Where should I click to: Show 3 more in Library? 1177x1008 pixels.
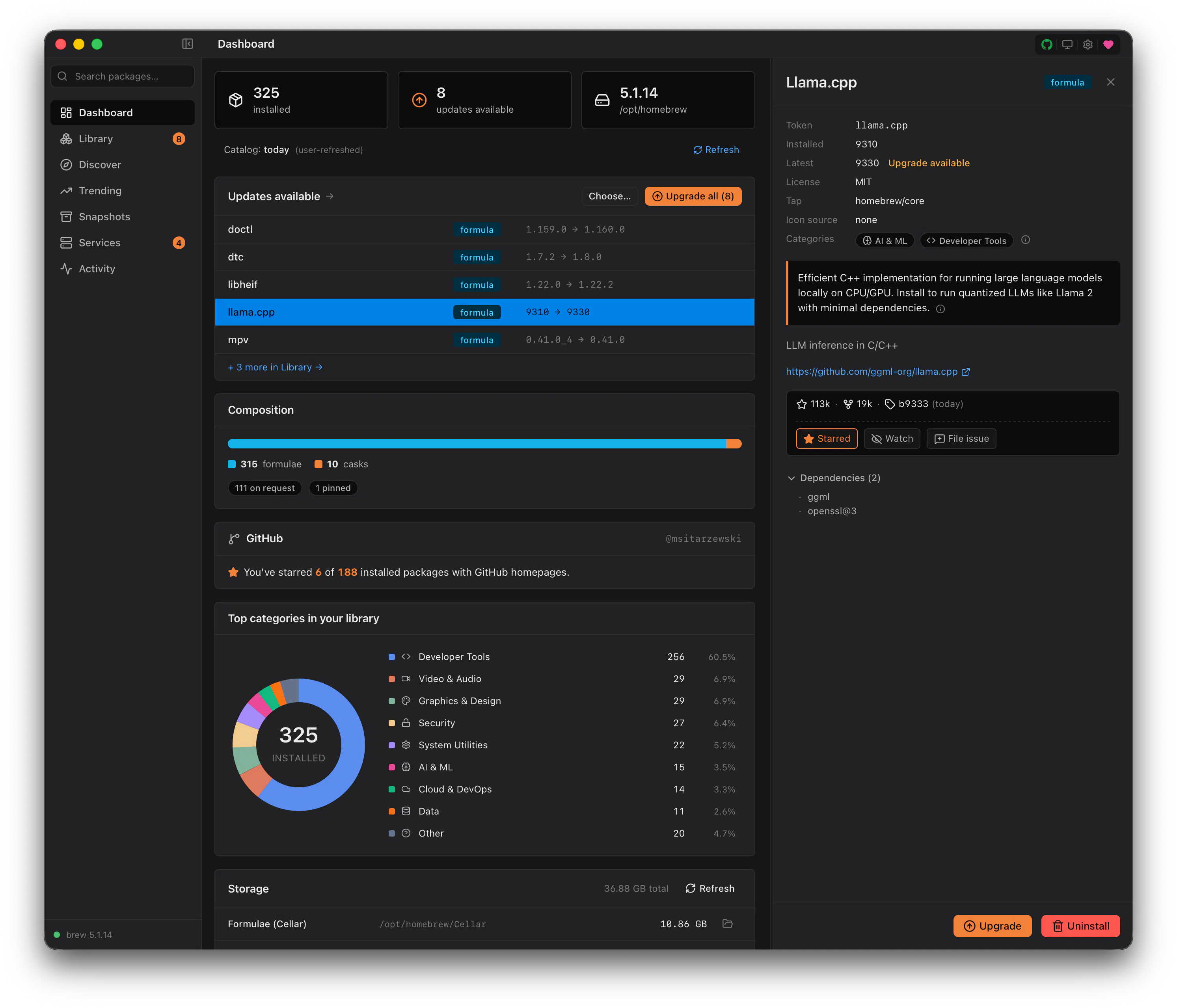pyautogui.click(x=275, y=367)
